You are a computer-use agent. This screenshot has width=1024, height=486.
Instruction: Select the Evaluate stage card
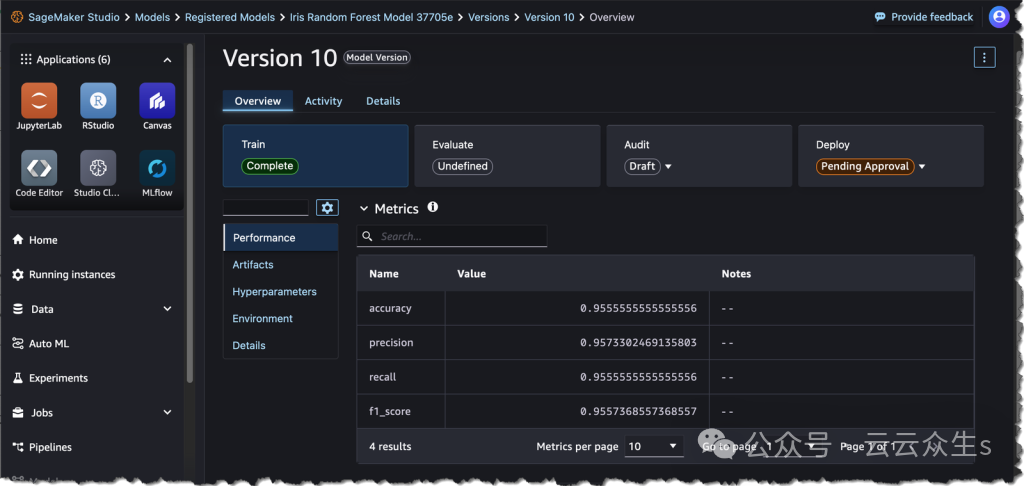pos(507,156)
